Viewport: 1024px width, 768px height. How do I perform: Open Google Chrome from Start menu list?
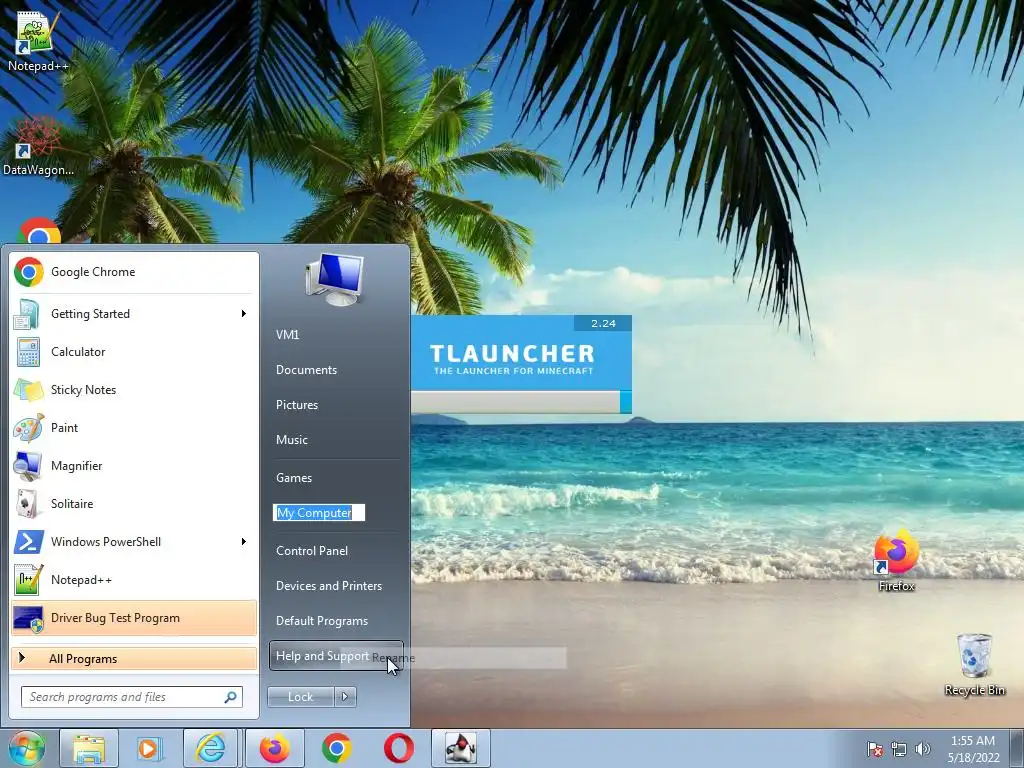coord(134,272)
